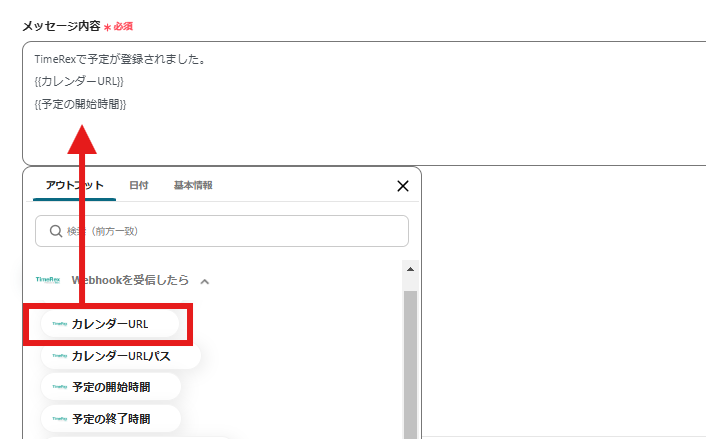Click the {{予定の開始時間}} placeholder in the message

click(80, 104)
